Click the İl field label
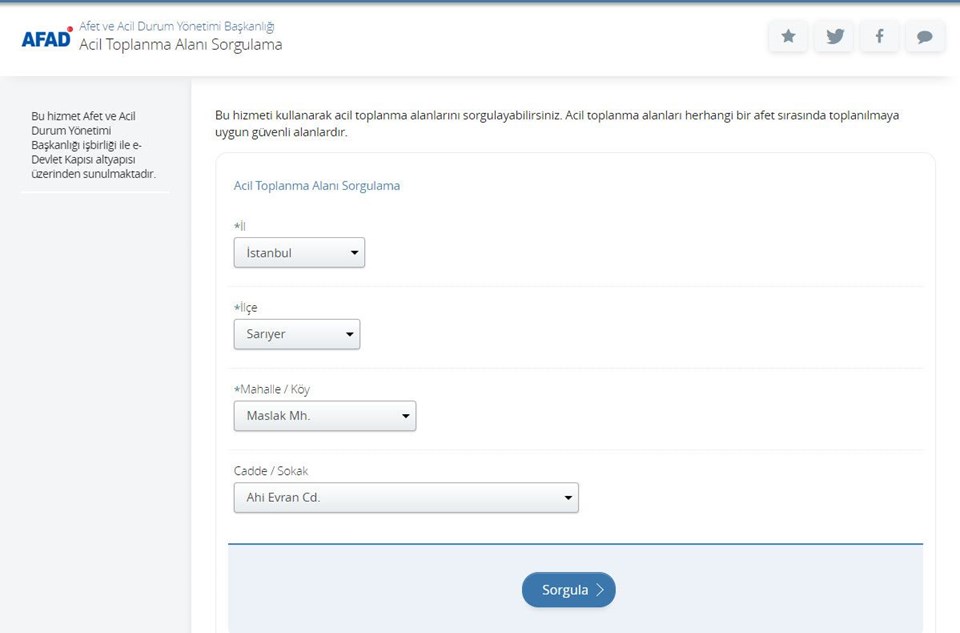 point(240,226)
